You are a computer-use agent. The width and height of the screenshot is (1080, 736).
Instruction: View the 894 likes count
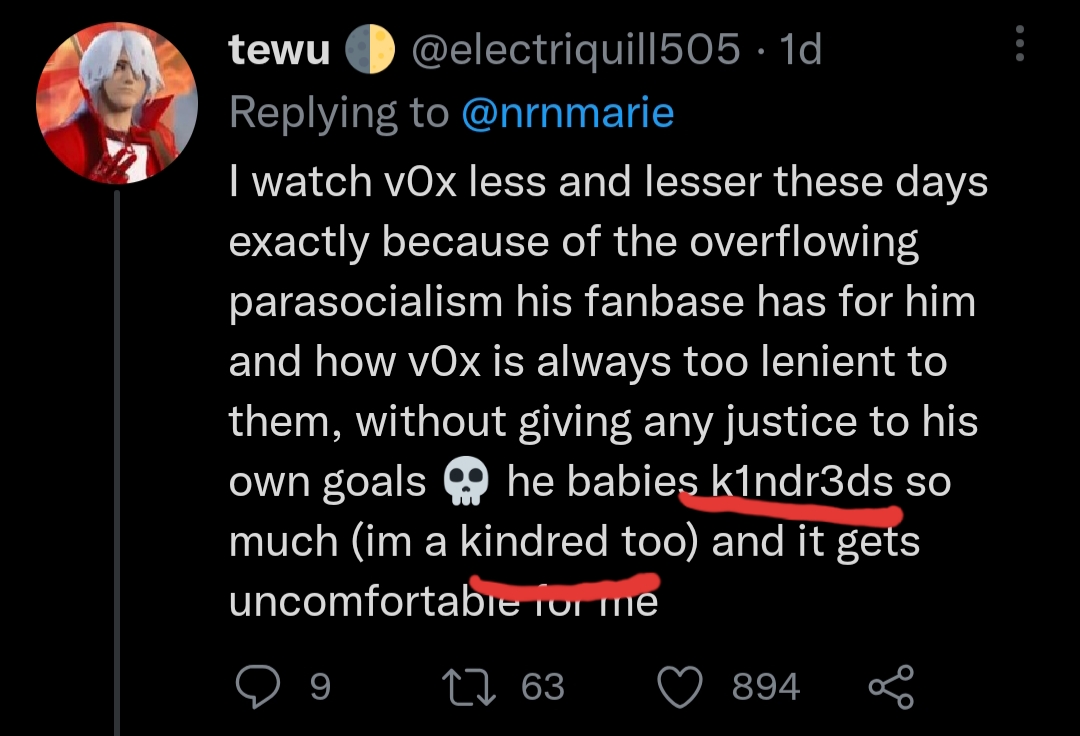[x=766, y=686]
